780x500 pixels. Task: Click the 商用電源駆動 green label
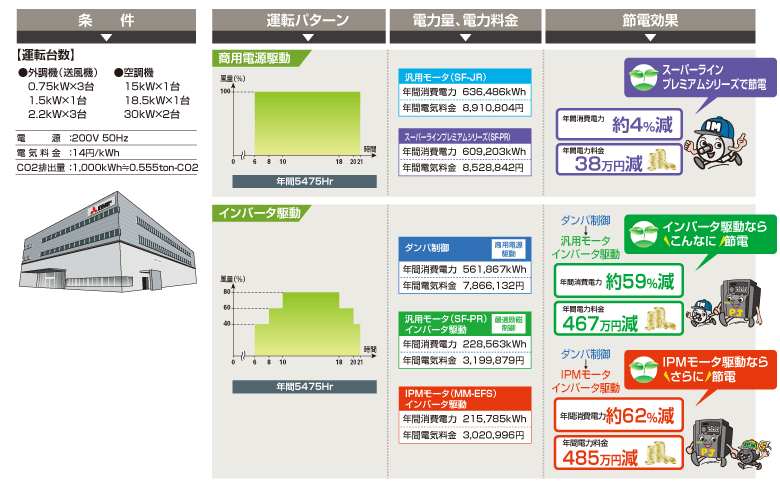click(x=259, y=58)
